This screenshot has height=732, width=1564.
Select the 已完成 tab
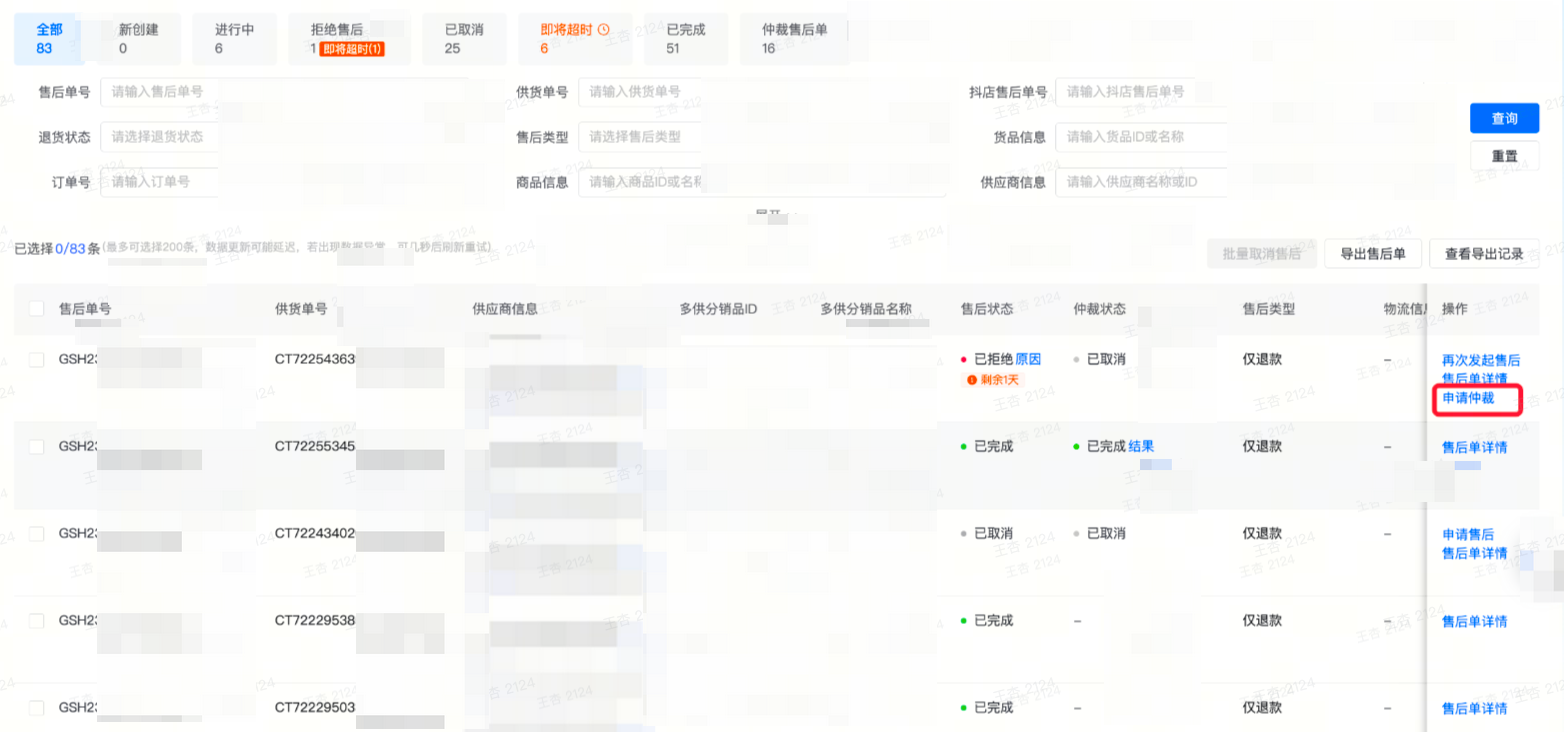686,39
